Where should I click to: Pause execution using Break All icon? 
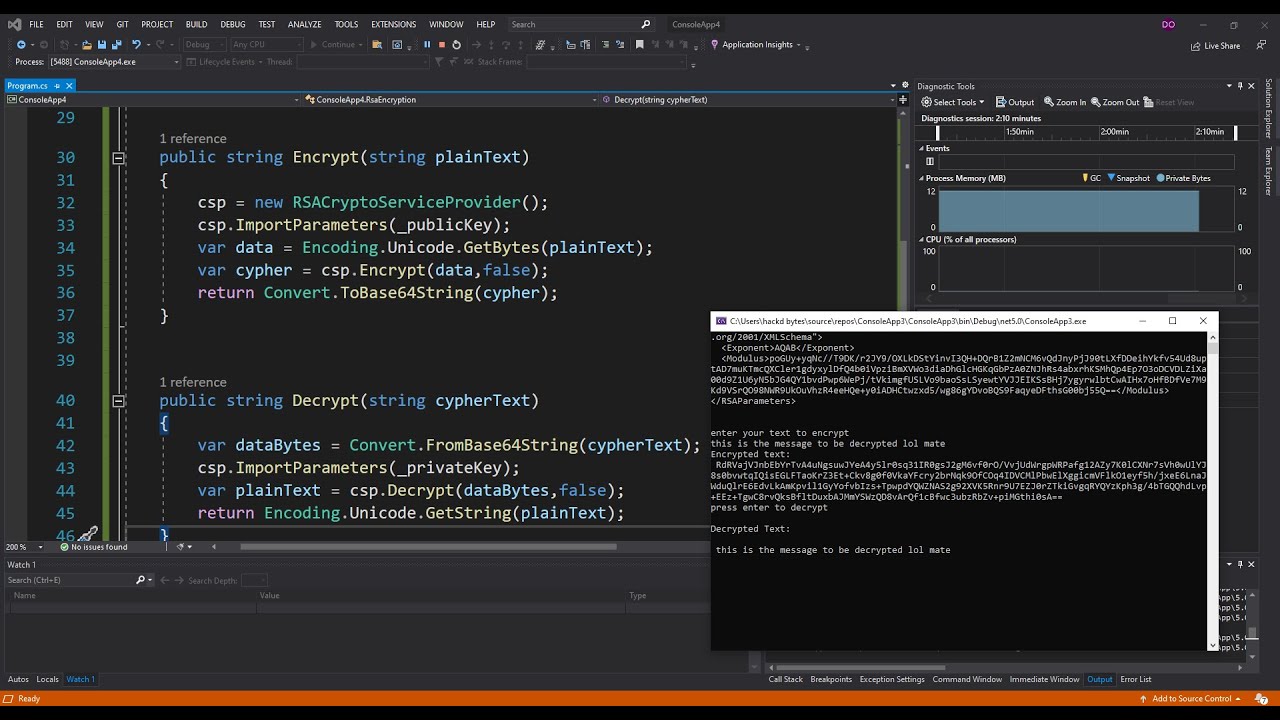(x=427, y=45)
